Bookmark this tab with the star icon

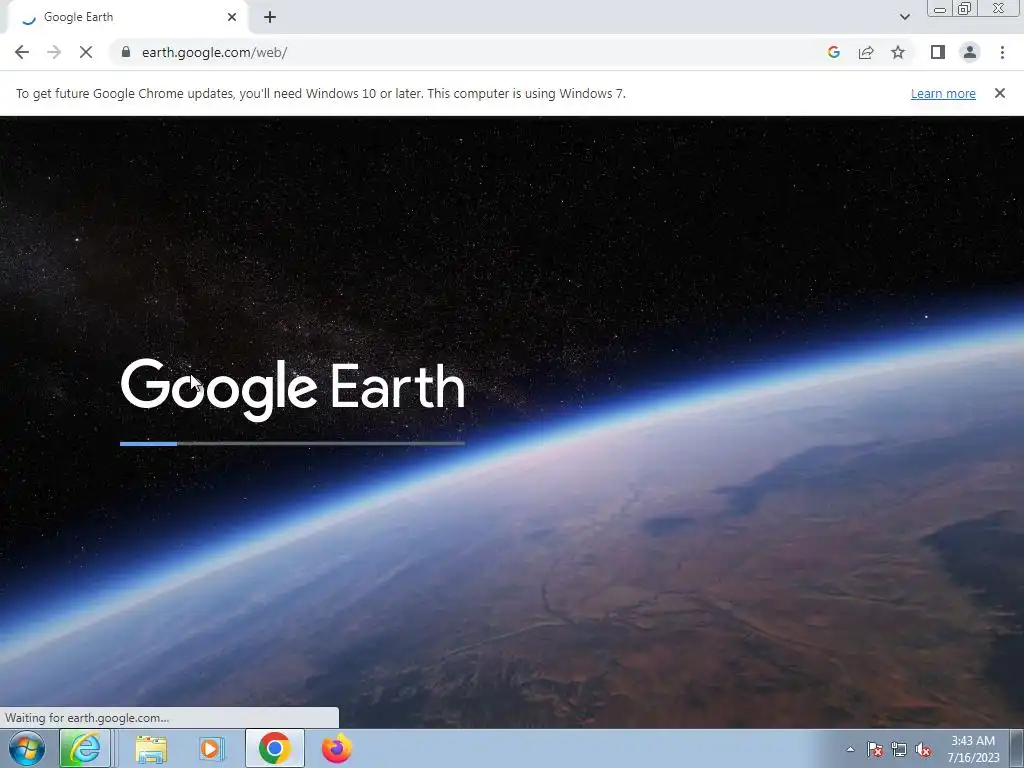(x=898, y=52)
